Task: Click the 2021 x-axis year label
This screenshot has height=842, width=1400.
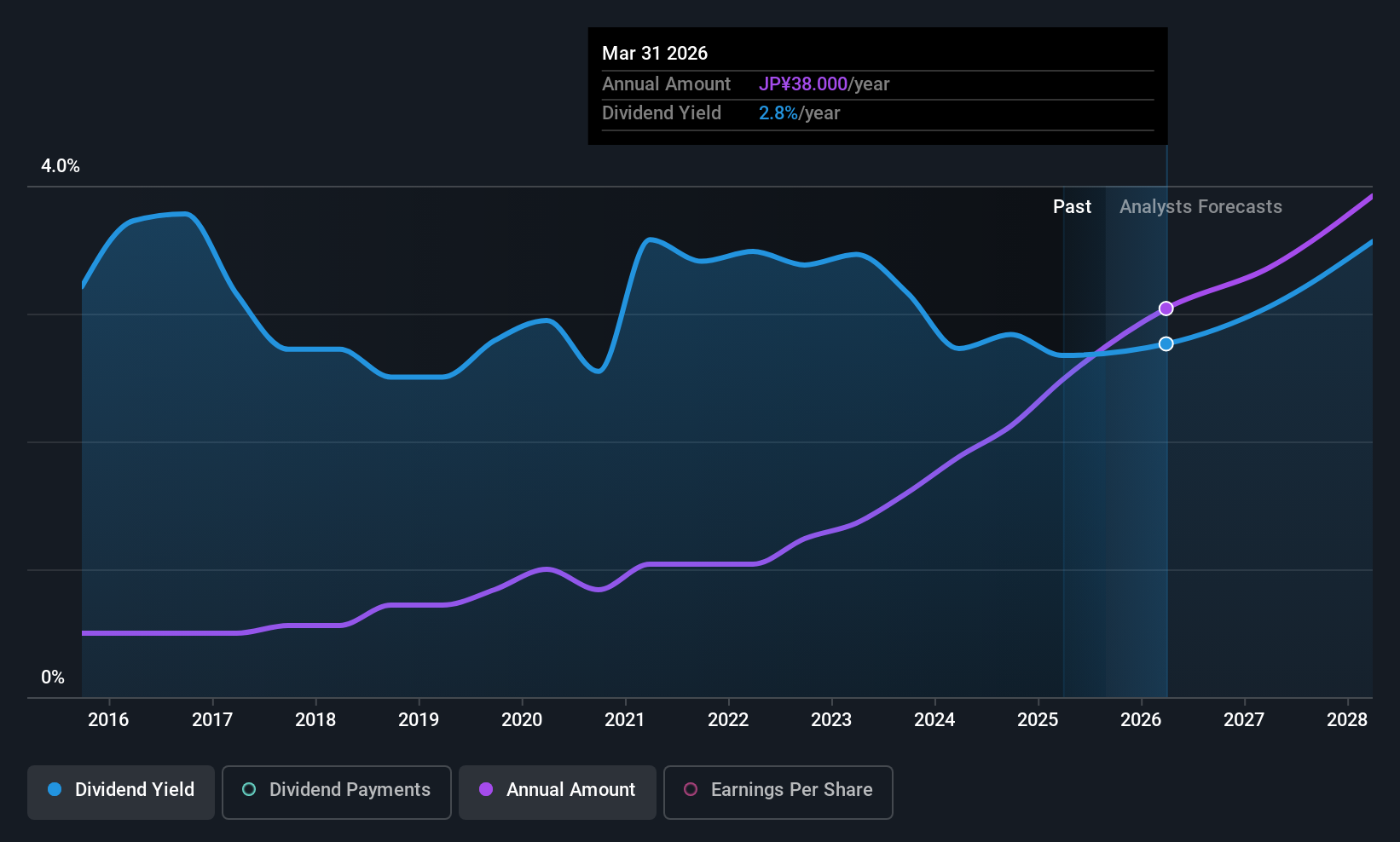Action: coord(625,719)
